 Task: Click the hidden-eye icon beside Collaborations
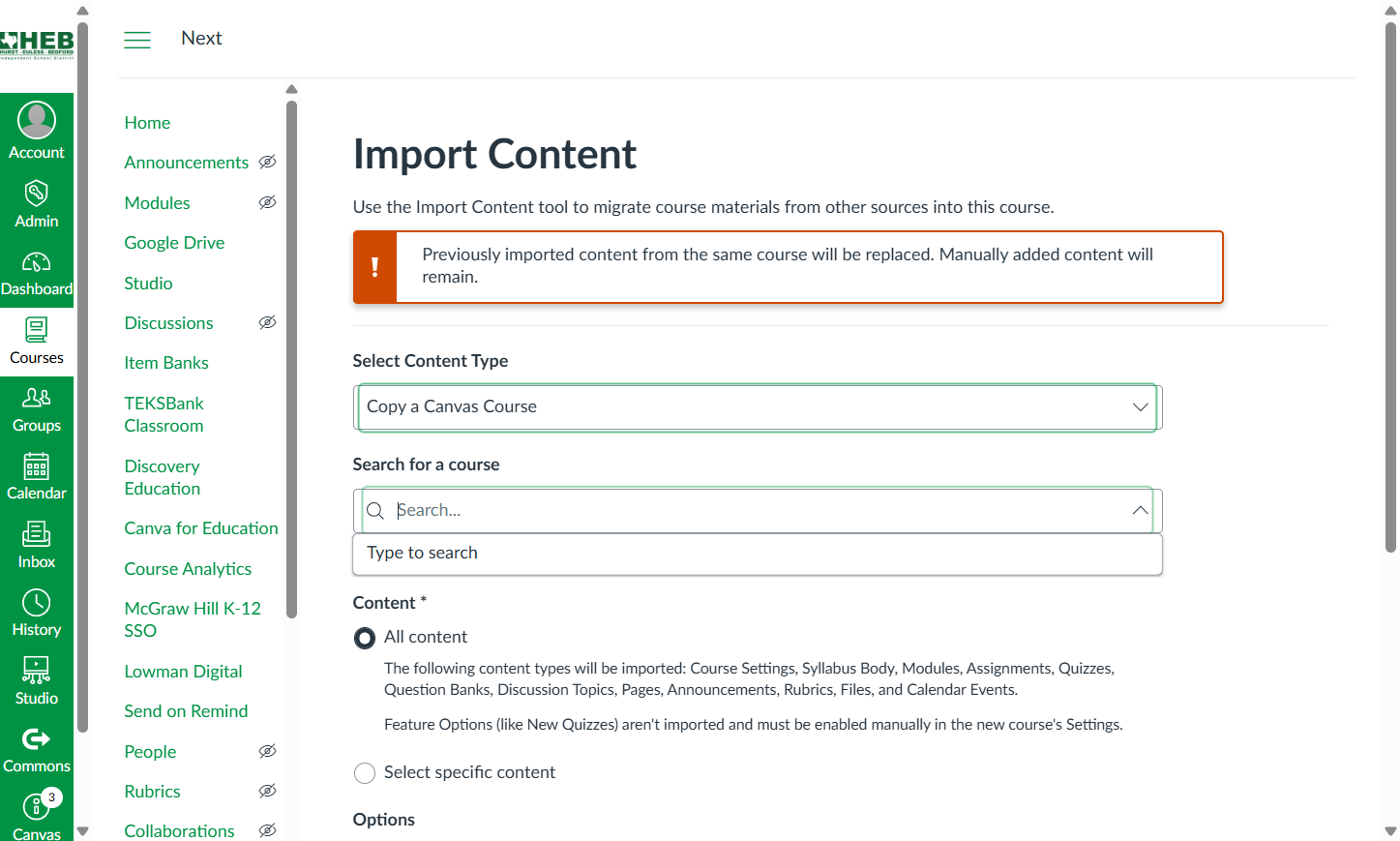pos(268,830)
